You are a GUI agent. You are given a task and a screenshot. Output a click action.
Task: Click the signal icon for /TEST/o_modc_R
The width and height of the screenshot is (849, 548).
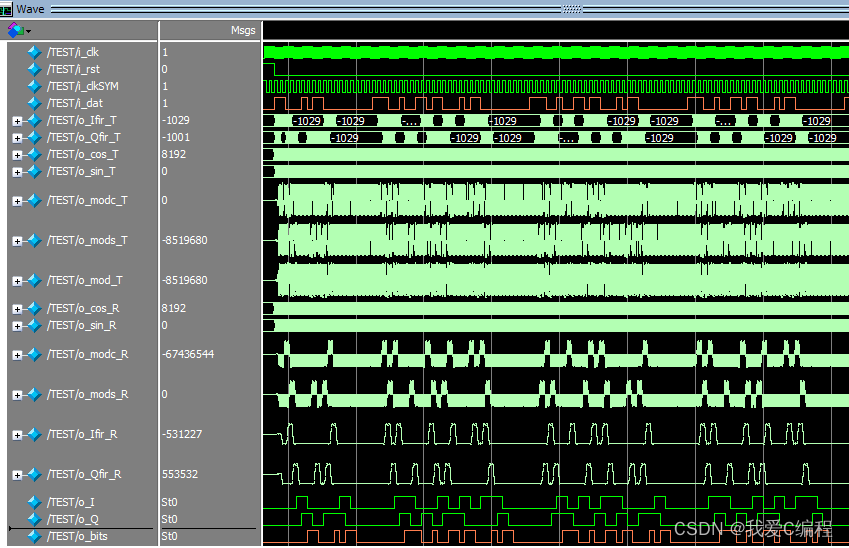pyautogui.click(x=35, y=354)
